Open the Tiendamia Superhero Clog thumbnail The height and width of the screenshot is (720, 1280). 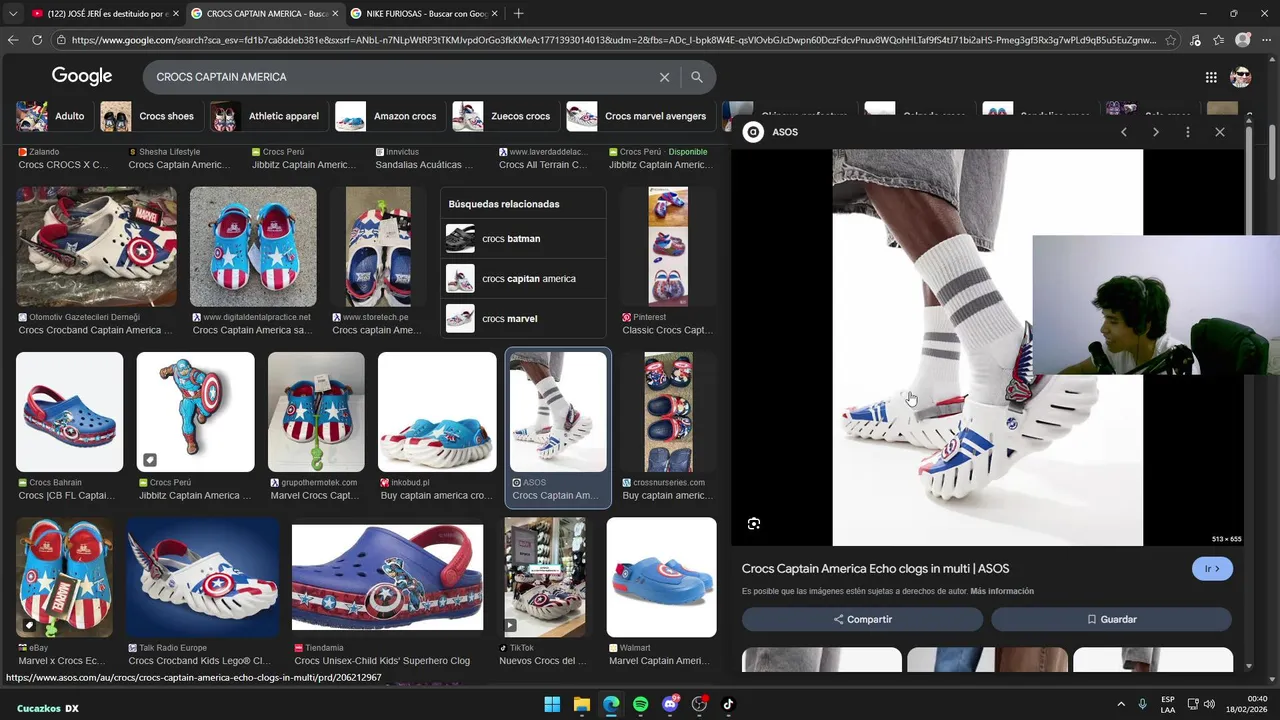(x=387, y=577)
